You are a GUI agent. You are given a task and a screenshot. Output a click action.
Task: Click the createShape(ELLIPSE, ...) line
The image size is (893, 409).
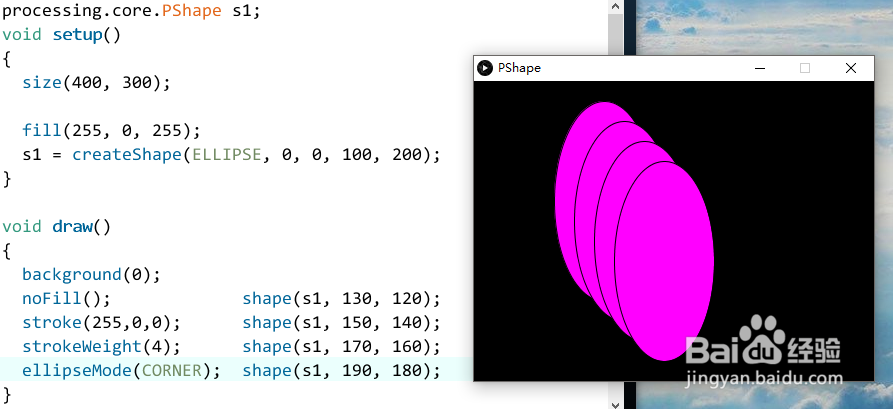232,154
